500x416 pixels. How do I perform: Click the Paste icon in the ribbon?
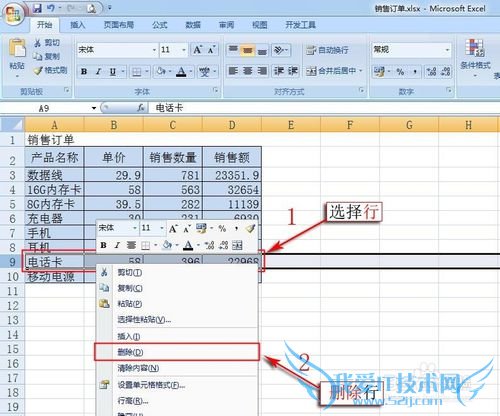[17, 48]
